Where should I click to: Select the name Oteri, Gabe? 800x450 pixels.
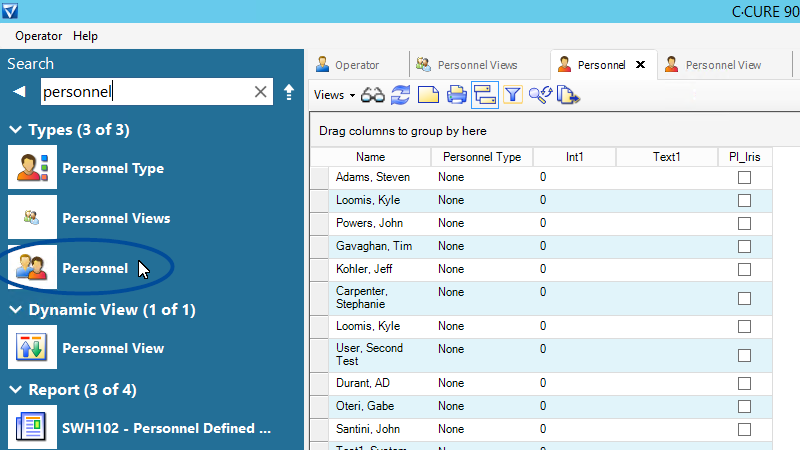(x=365, y=406)
